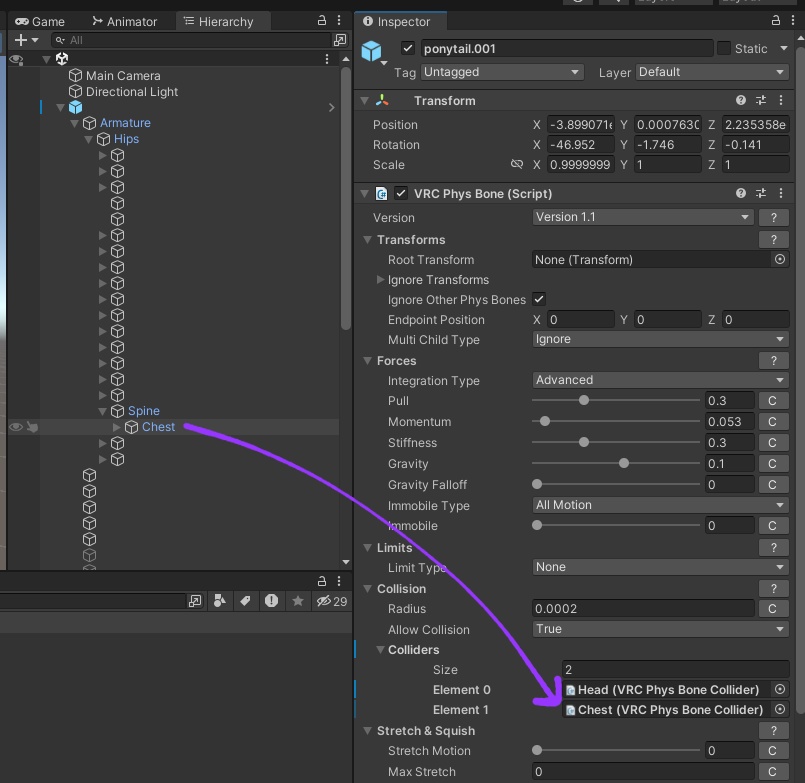Switch to the Animator tab

point(125,22)
